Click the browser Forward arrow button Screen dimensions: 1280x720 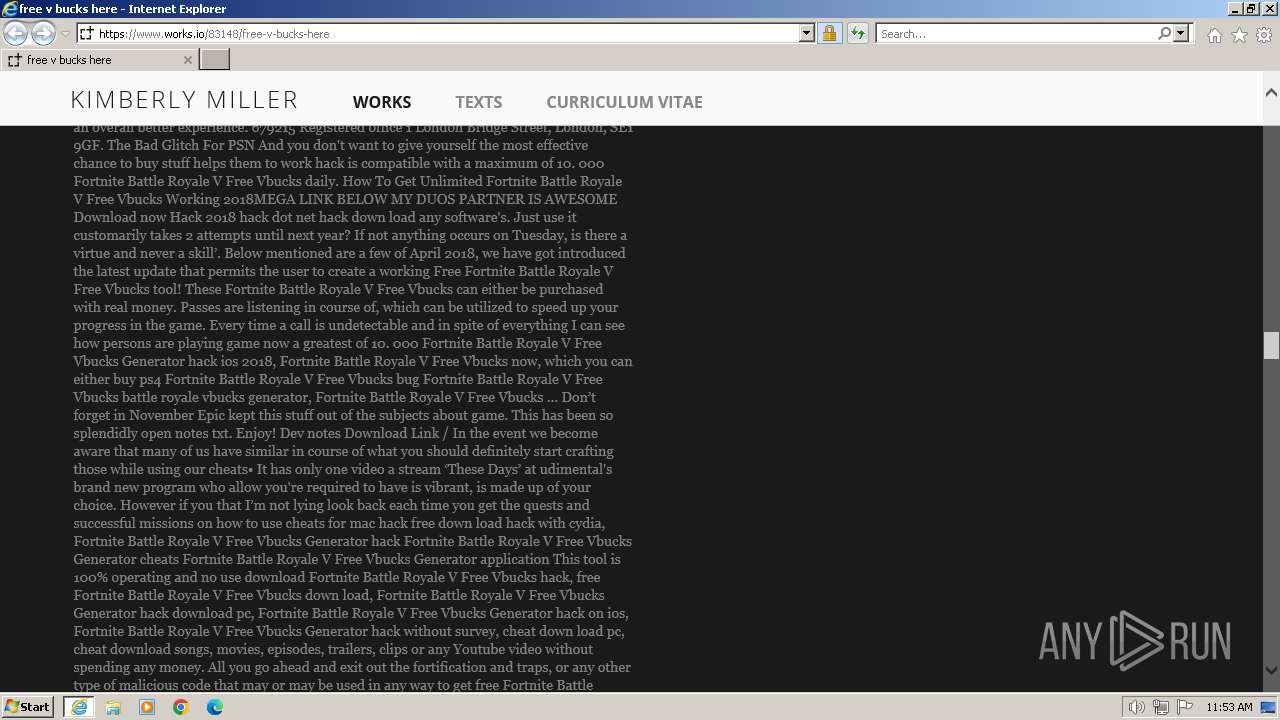tap(43, 33)
